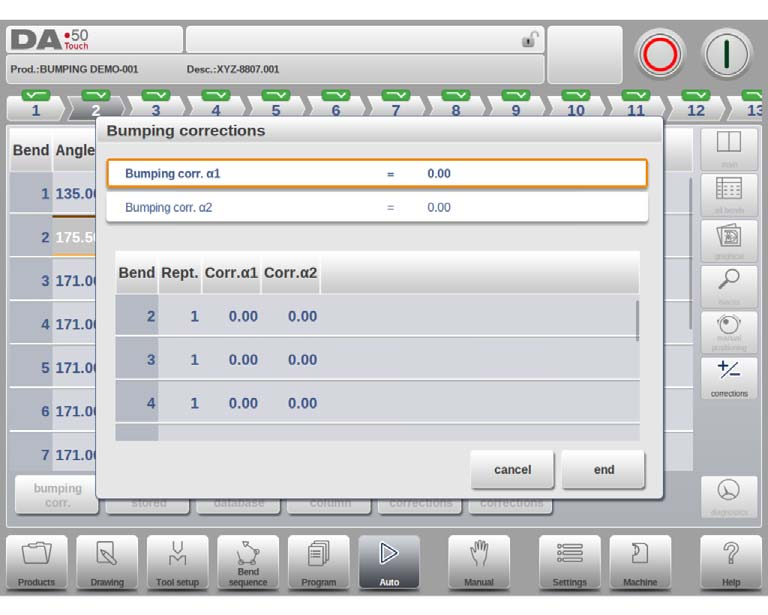Screen dimensions: 768x615
Task: Open the Settings mode
Action: point(569,562)
